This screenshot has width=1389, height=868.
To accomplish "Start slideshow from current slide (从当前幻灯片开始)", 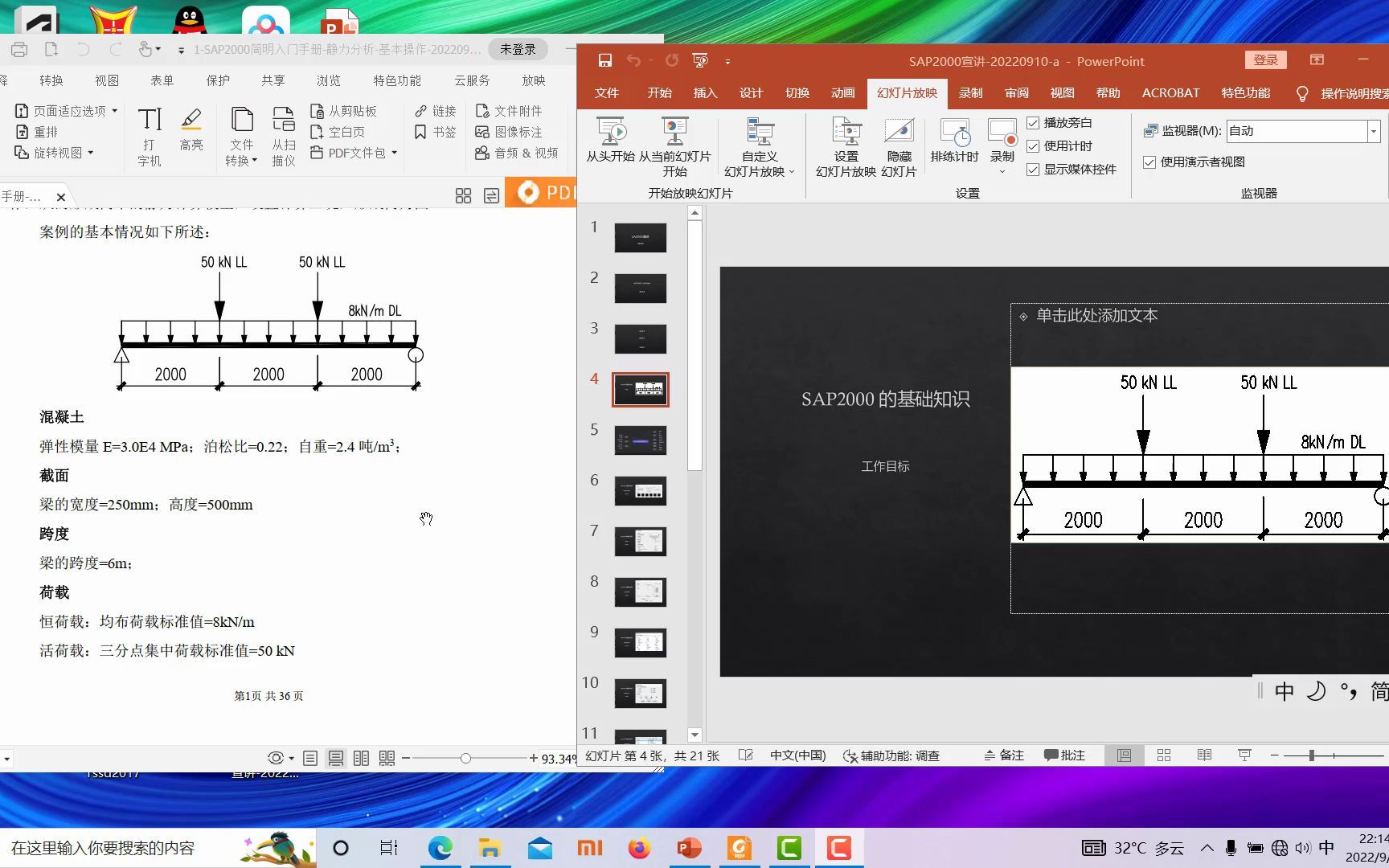I will click(x=674, y=147).
